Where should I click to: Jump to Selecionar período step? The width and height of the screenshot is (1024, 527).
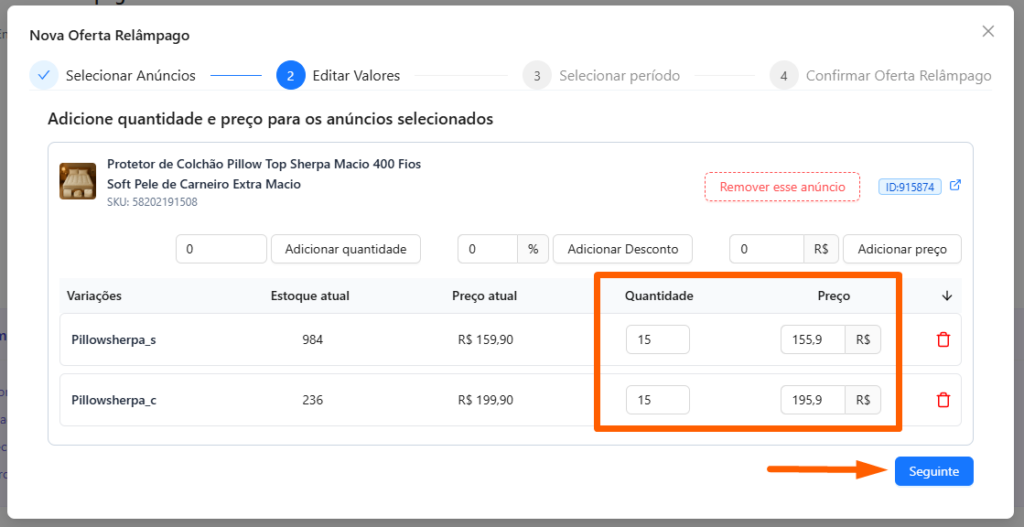[x=619, y=75]
